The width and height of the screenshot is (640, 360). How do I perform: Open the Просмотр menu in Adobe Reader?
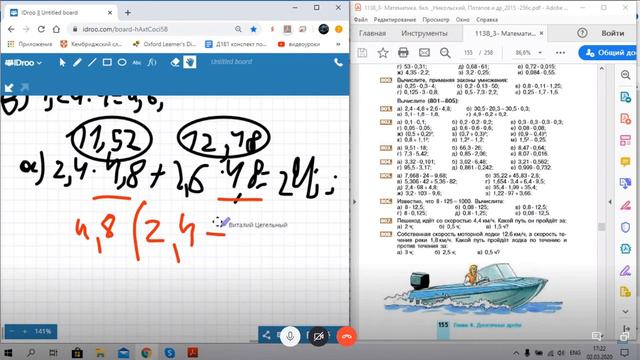tap(436, 20)
